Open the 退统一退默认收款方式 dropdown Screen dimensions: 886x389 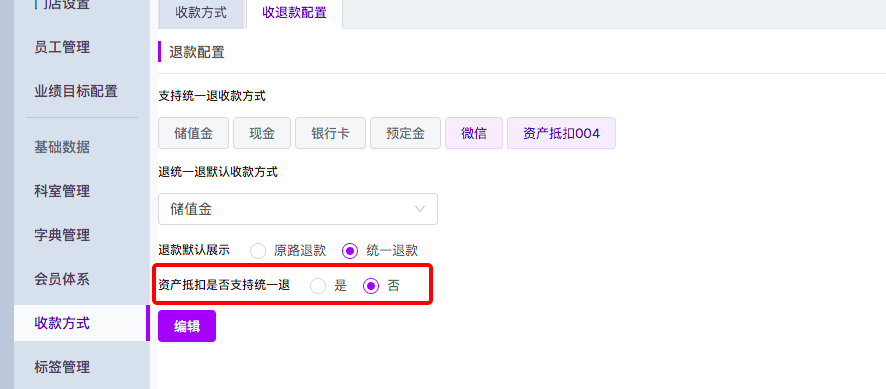298,209
